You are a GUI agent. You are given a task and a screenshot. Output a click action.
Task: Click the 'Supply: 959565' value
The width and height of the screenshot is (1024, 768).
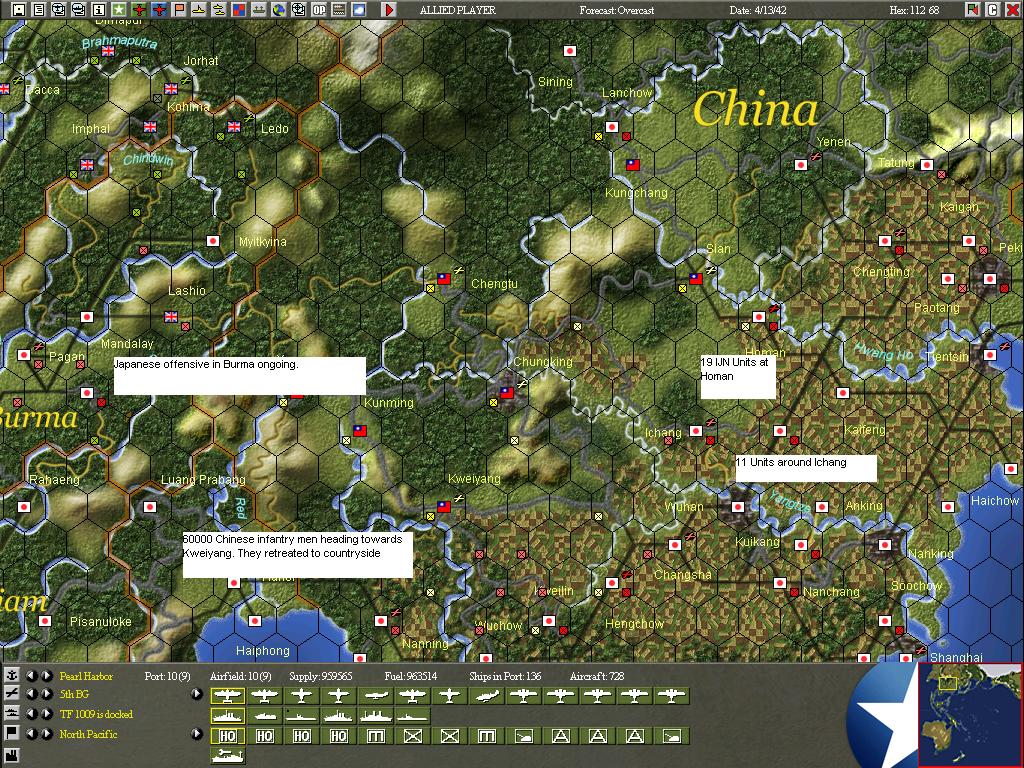pos(321,676)
